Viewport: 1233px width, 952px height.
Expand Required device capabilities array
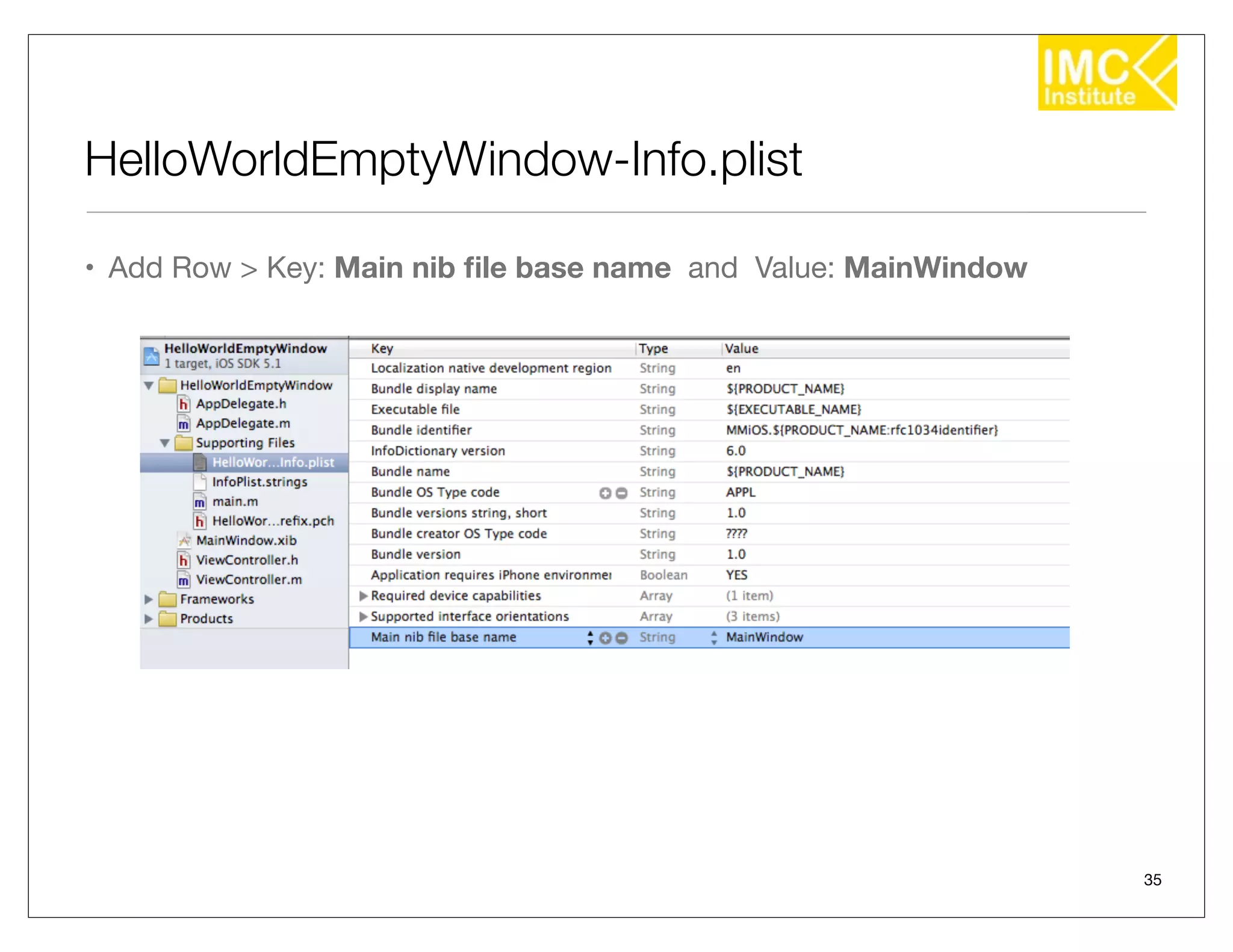click(x=363, y=596)
